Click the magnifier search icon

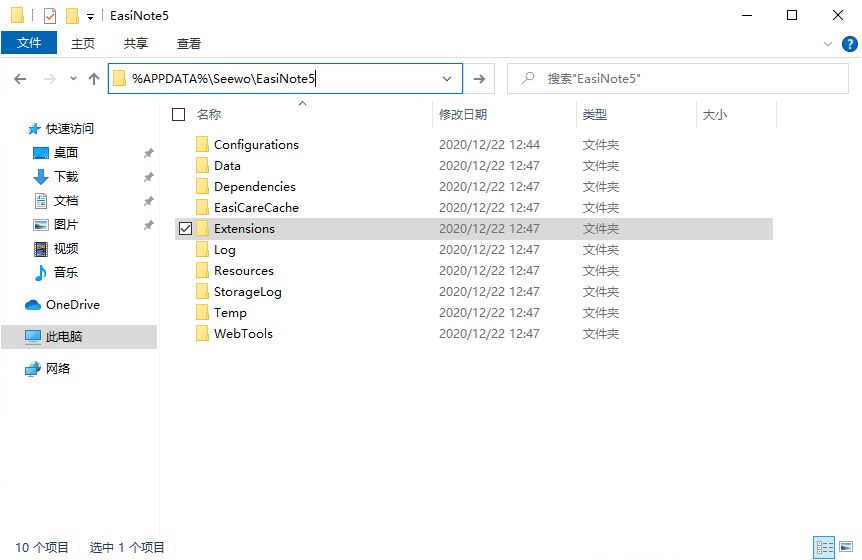[528, 78]
